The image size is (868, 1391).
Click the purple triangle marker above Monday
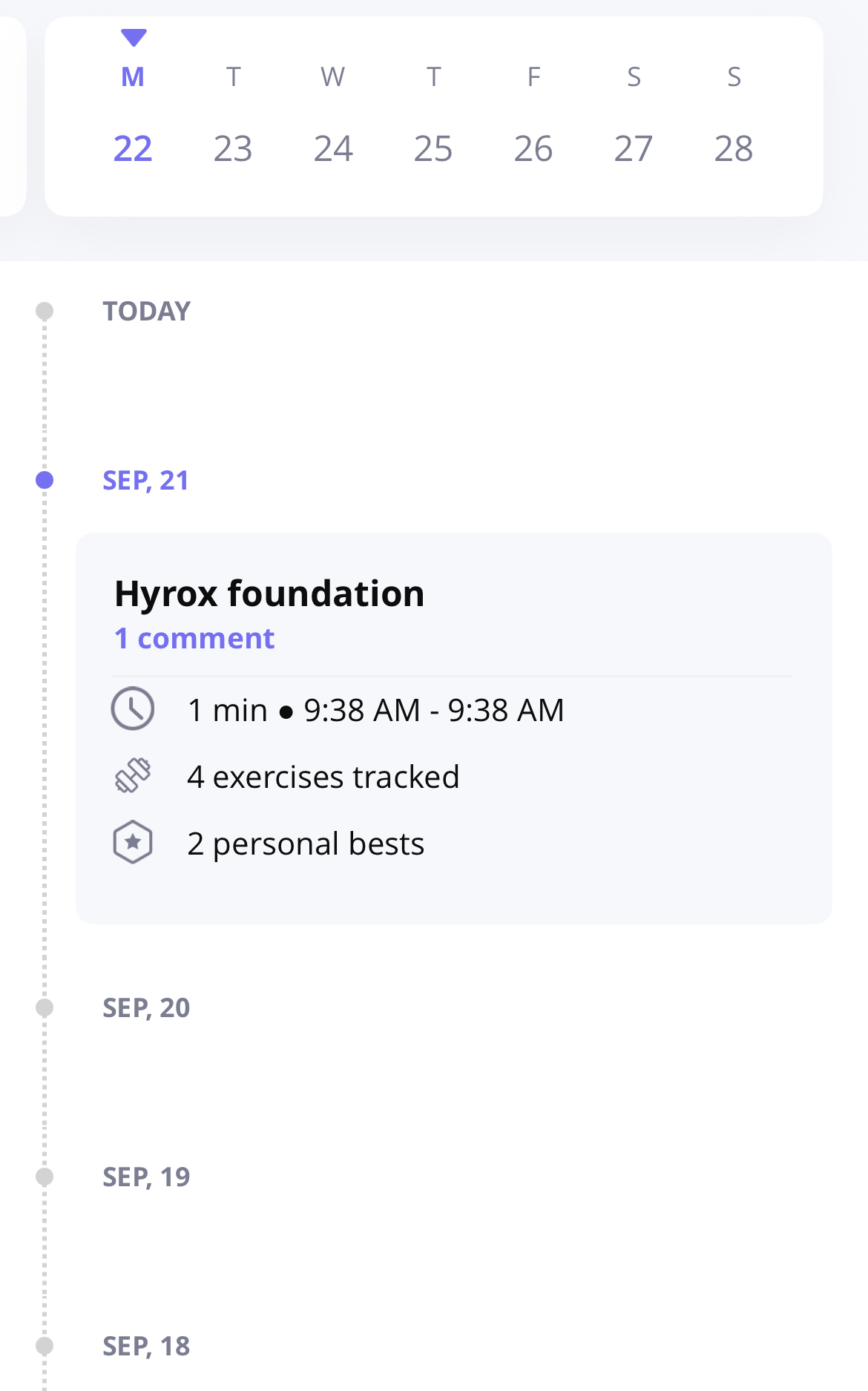(134, 37)
